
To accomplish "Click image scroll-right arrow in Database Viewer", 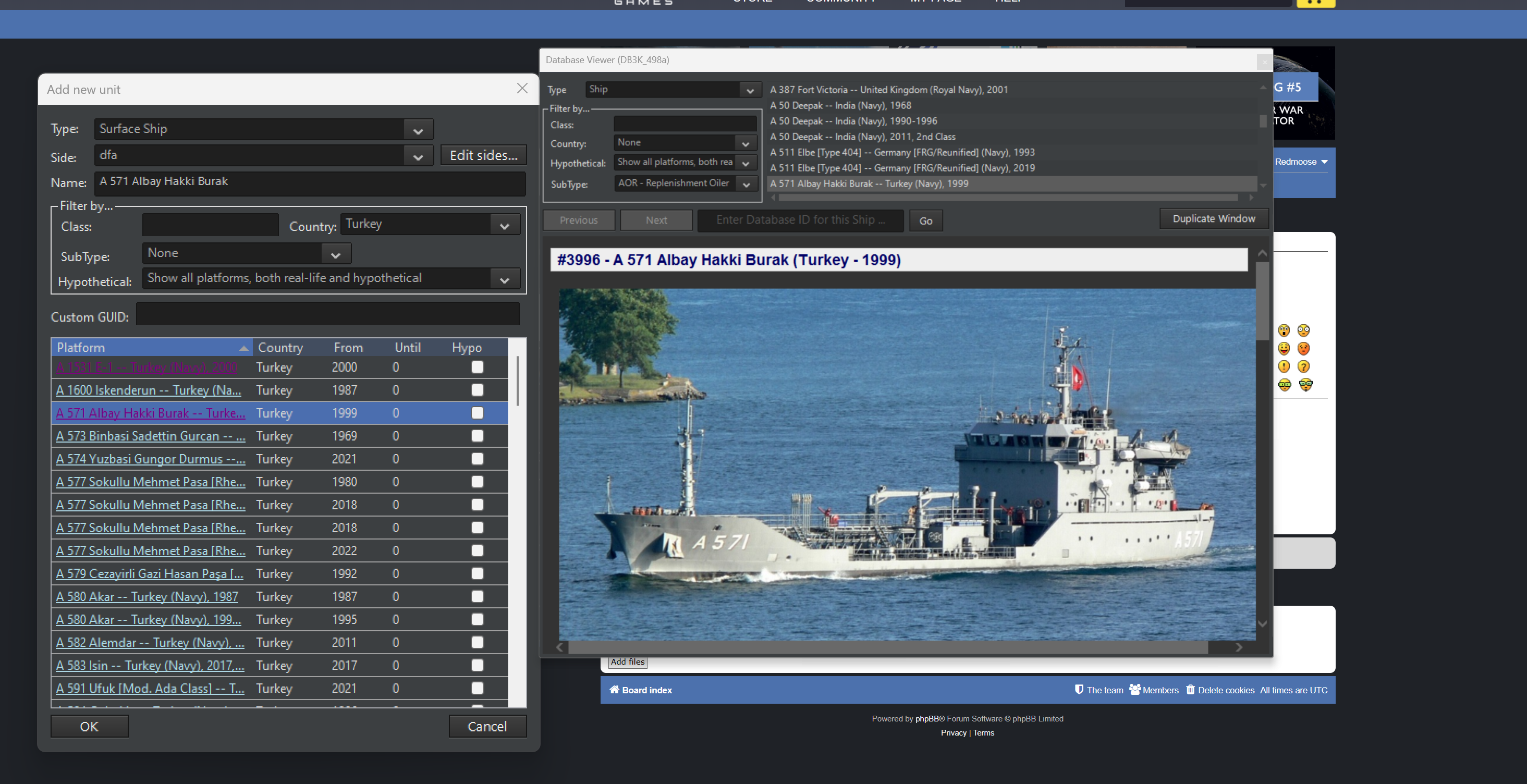I will (x=1238, y=647).
